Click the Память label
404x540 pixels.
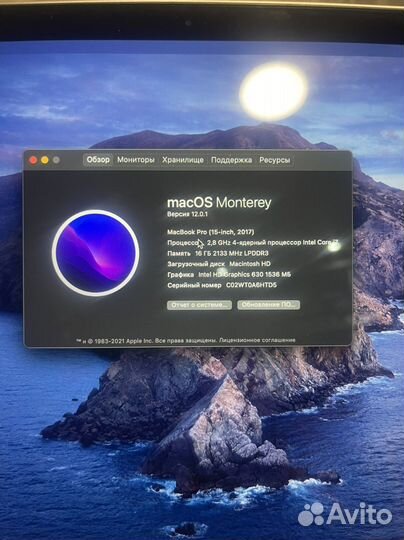click(x=179, y=253)
